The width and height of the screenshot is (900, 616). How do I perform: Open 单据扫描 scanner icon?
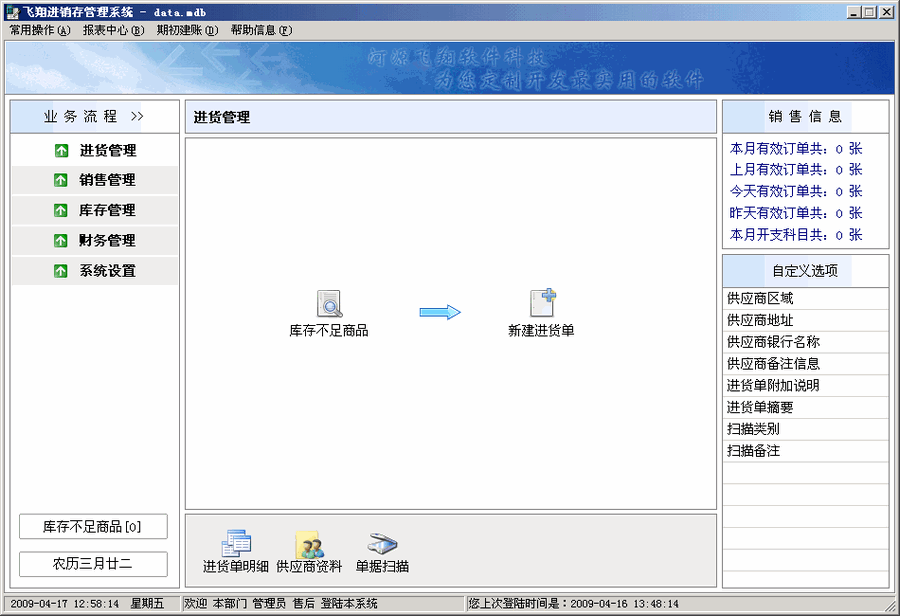pos(382,545)
